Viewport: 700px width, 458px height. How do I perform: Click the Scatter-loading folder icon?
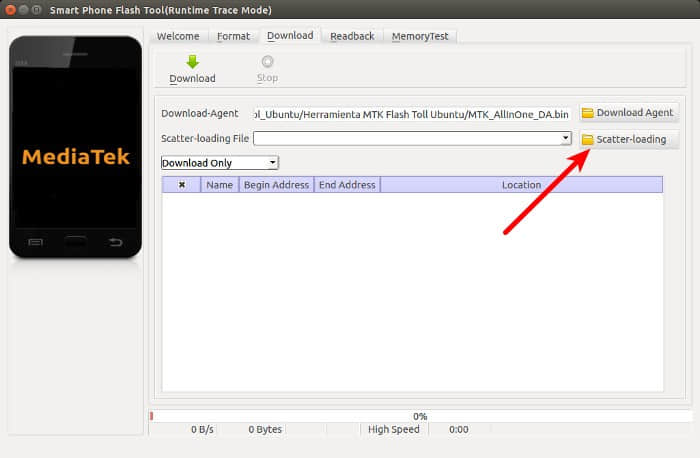pos(588,139)
